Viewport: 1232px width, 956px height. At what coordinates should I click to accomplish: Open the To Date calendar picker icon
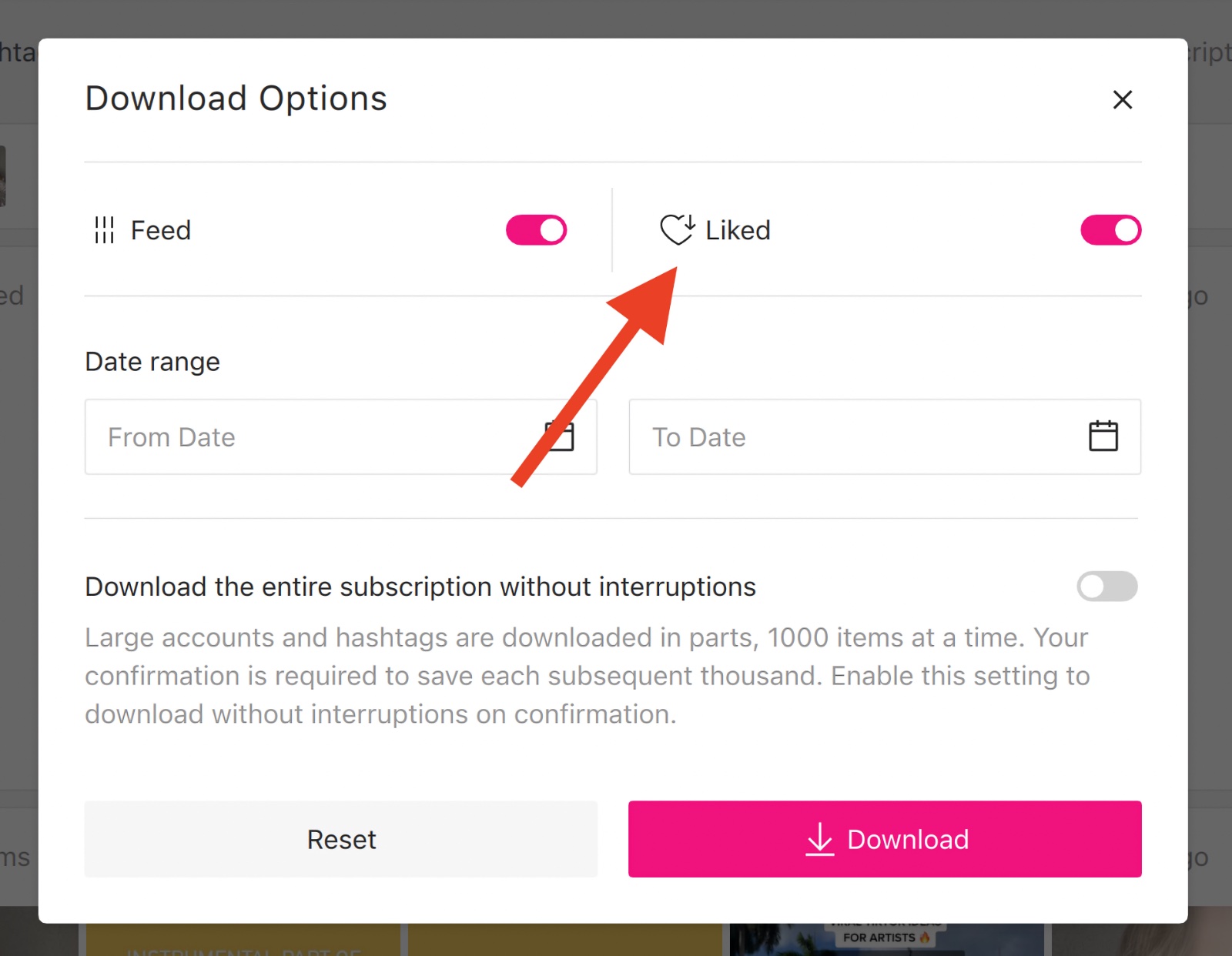(x=1103, y=436)
